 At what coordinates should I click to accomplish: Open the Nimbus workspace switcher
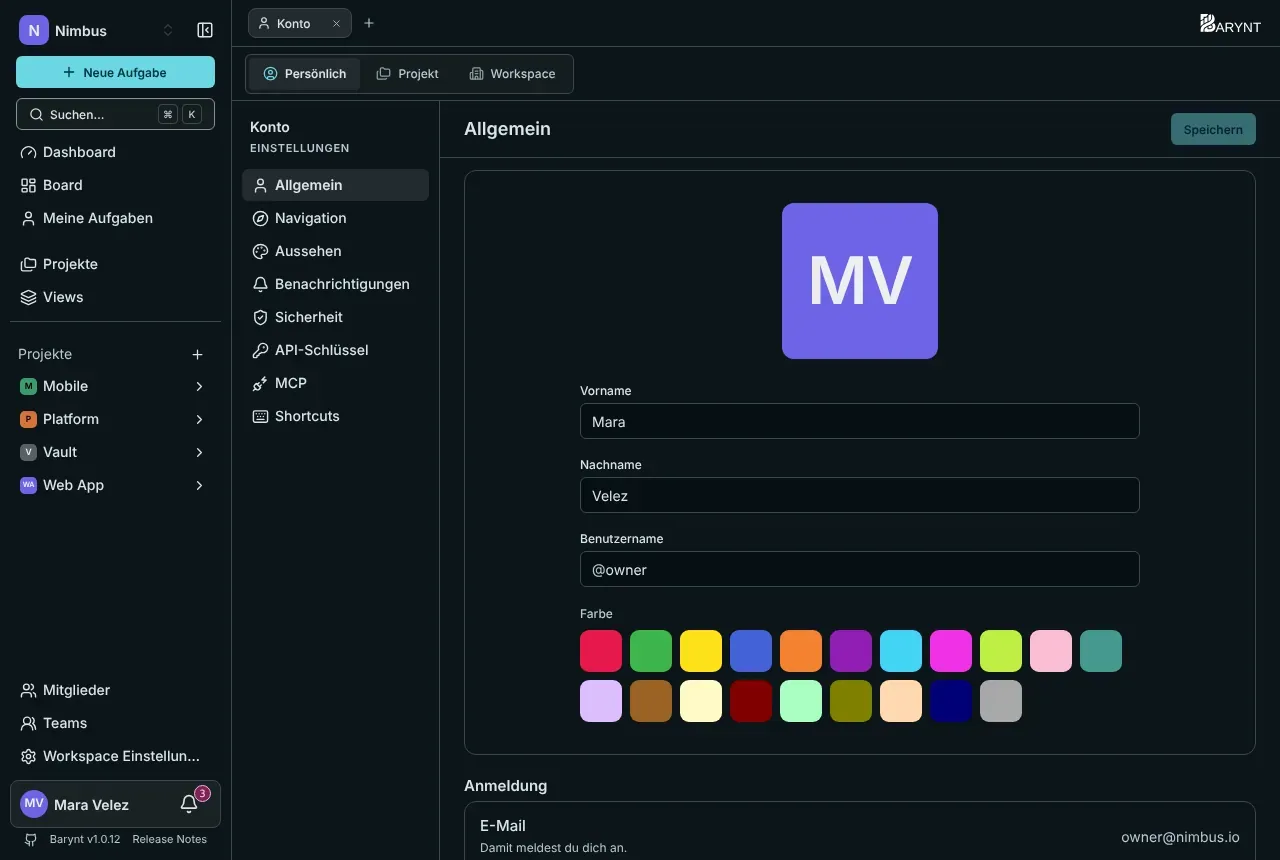(97, 30)
